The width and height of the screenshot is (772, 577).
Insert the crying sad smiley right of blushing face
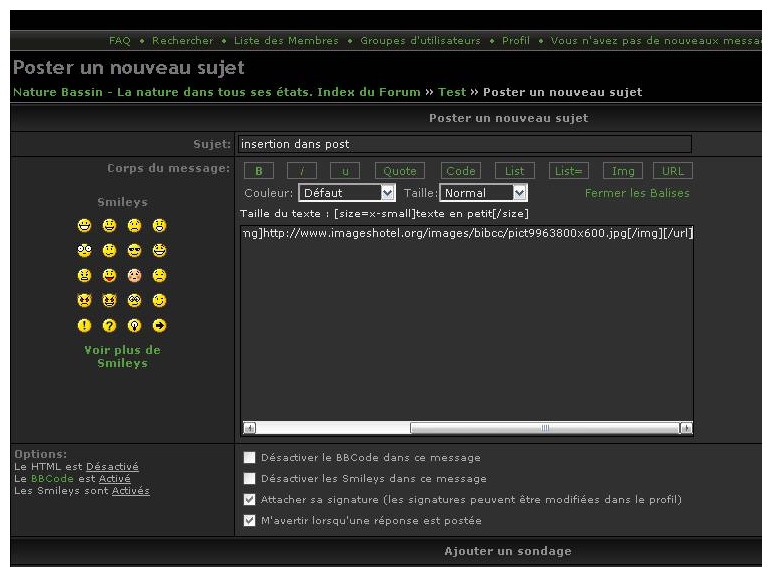[159, 276]
